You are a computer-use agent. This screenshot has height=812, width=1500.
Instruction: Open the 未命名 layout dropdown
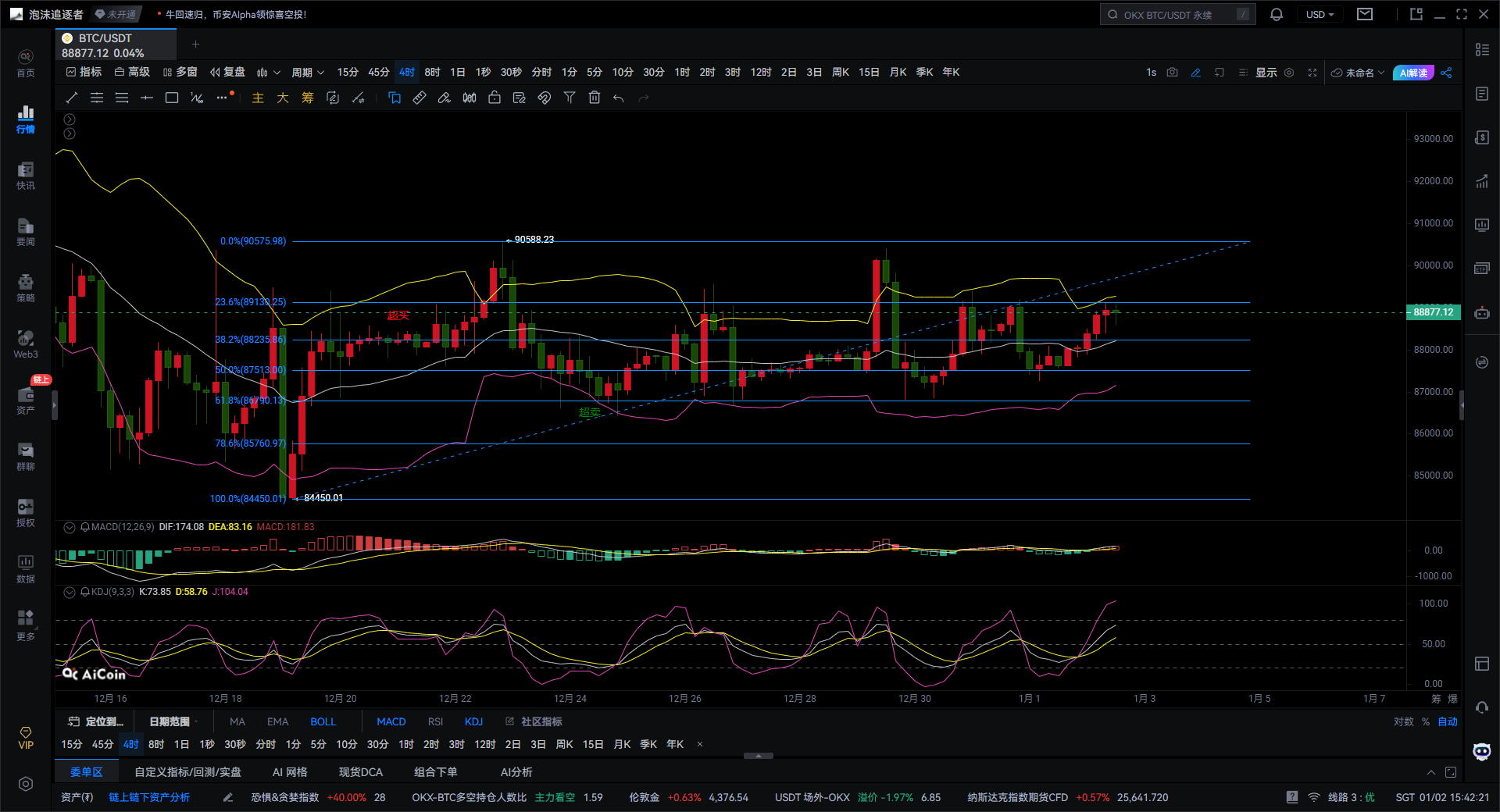pos(1359,73)
